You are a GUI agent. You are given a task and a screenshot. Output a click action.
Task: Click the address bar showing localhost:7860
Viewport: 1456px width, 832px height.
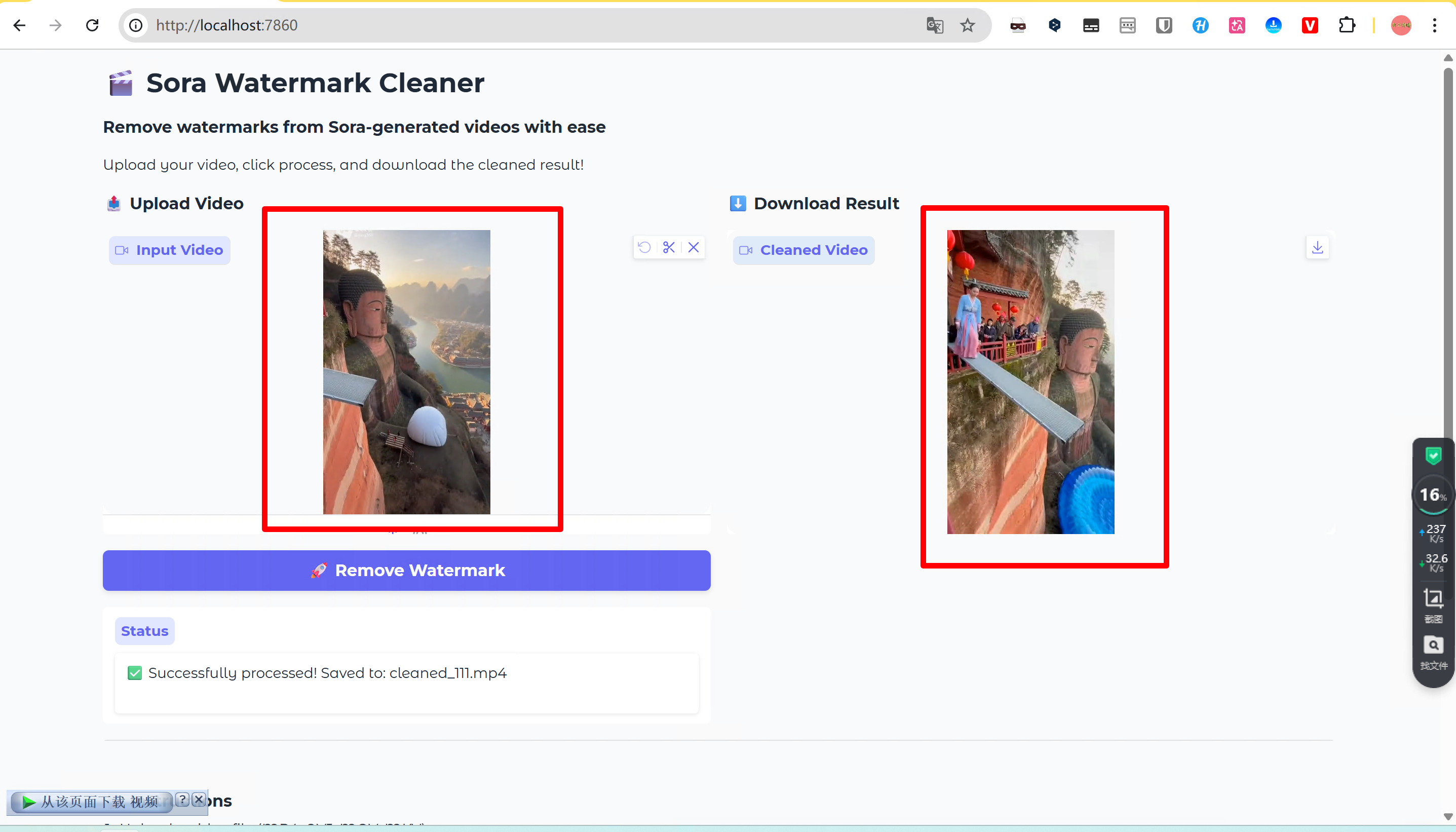point(514,25)
